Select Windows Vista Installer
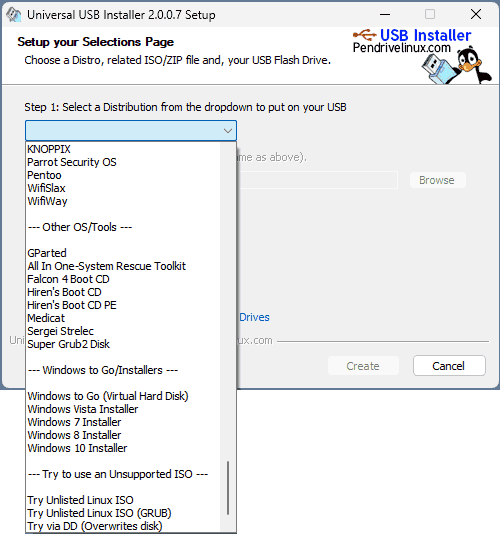 coord(83,409)
